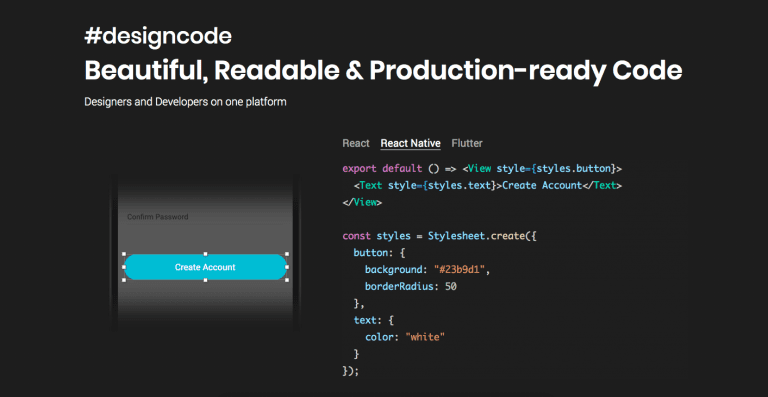Click the middle-left selection handle
This screenshot has width=768, height=397.
(124, 267)
